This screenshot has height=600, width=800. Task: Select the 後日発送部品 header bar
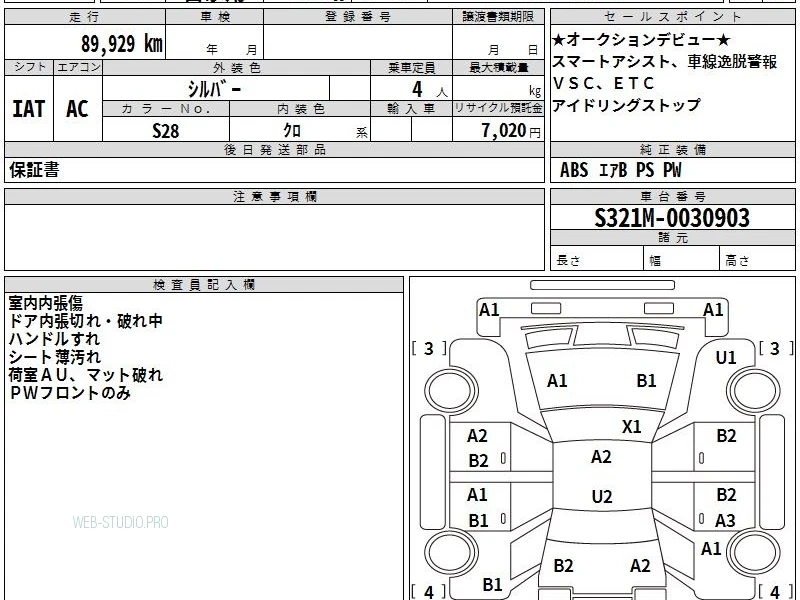click(274, 149)
